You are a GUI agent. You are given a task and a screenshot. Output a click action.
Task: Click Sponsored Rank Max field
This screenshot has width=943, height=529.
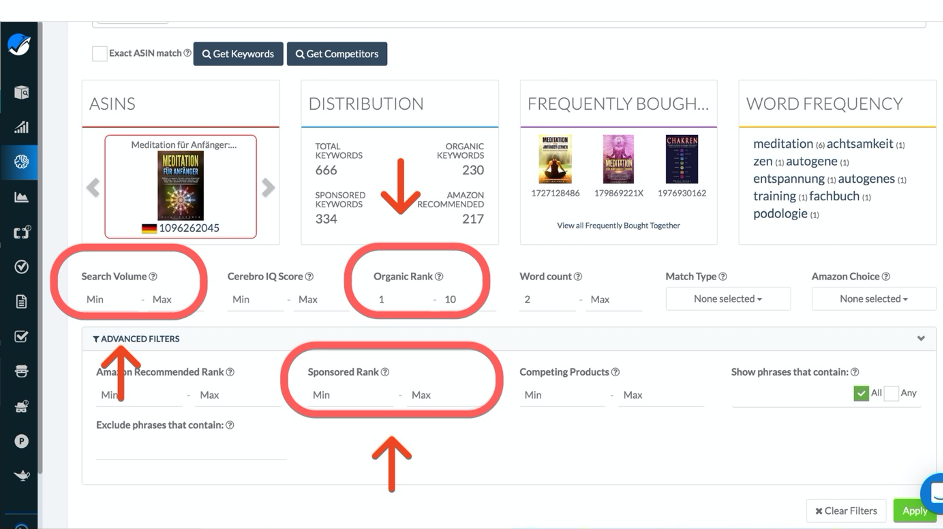tap(449, 395)
